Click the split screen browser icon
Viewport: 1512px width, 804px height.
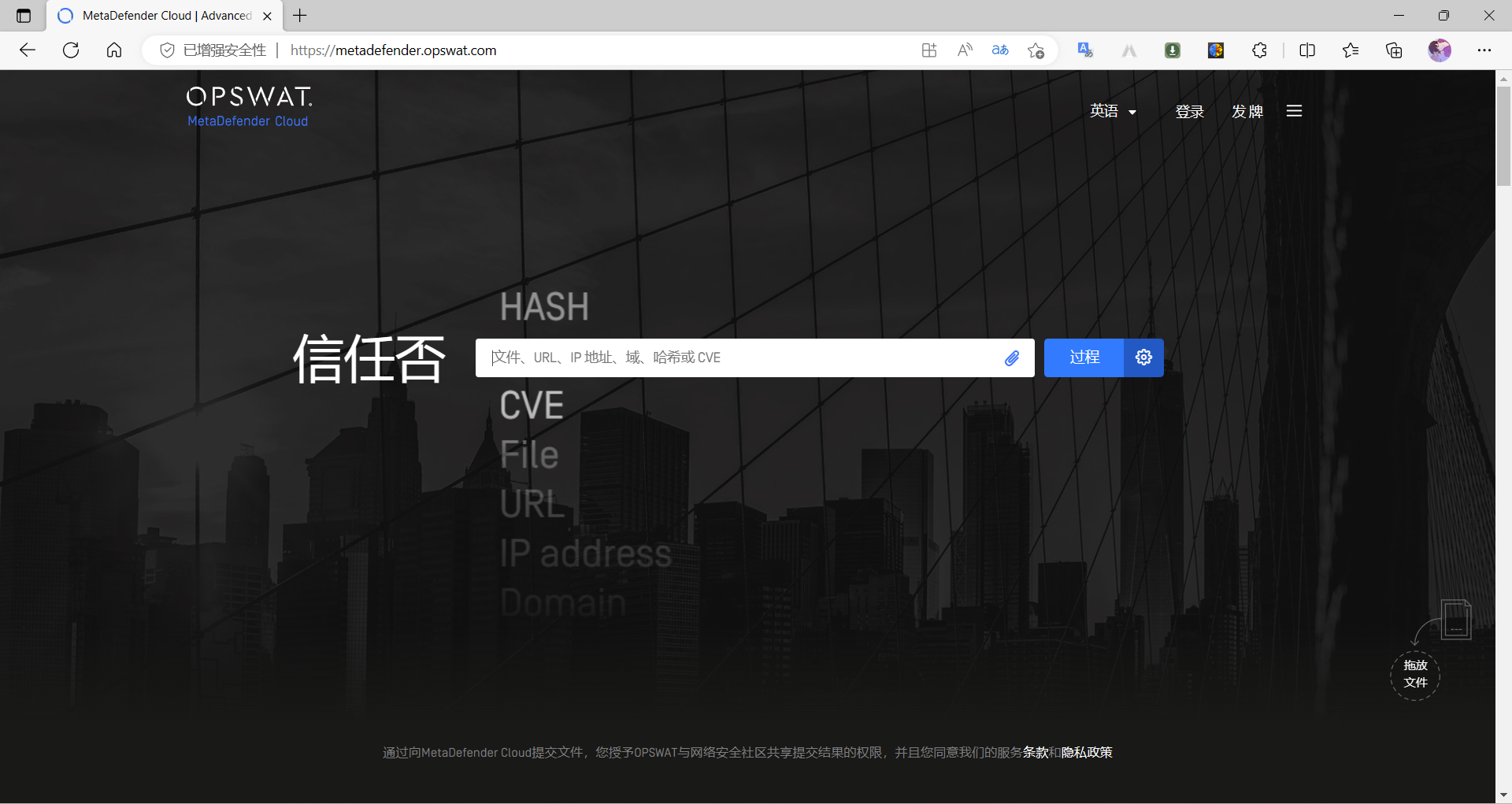click(x=1307, y=50)
